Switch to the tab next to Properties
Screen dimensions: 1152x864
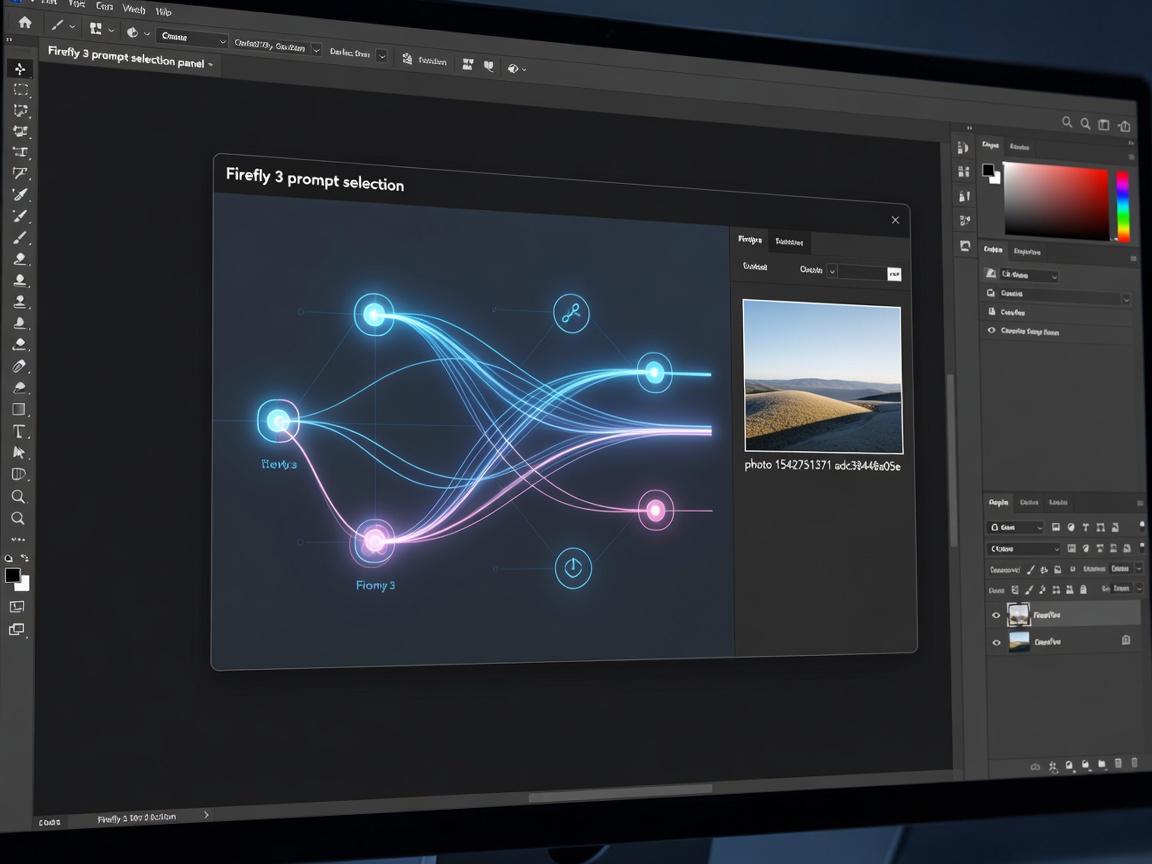point(1026,252)
